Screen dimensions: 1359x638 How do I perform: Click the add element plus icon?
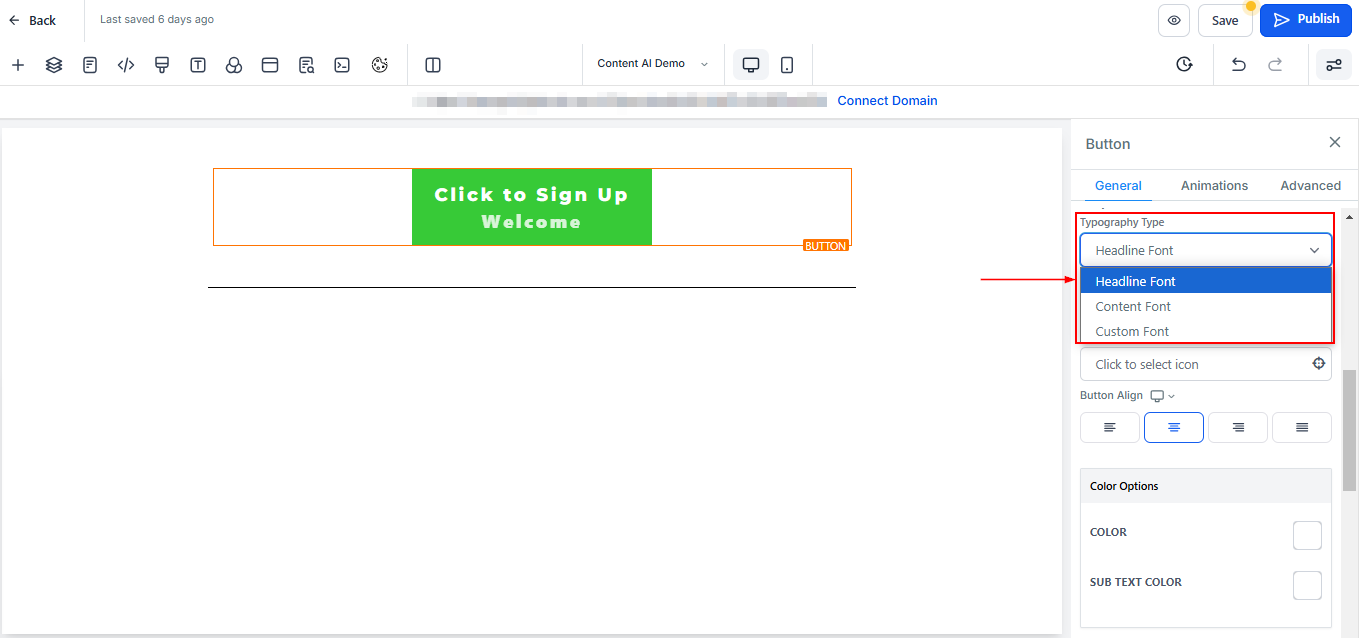point(18,65)
